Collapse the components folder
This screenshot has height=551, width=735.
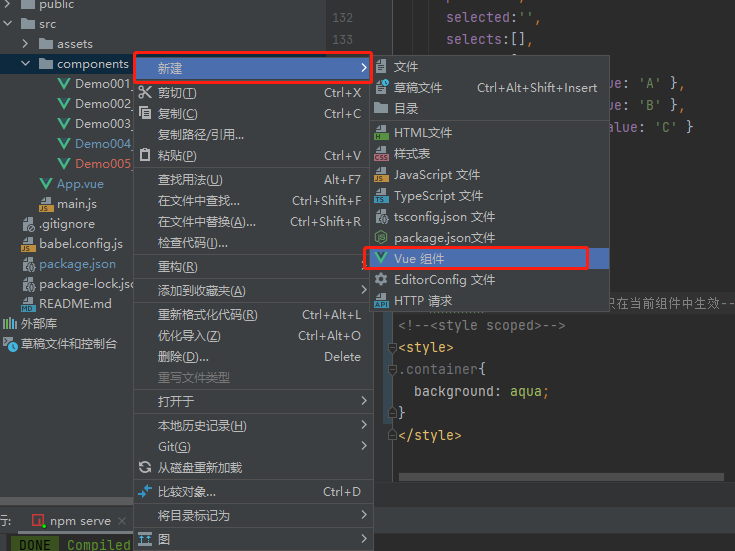pyautogui.click(x=25, y=63)
